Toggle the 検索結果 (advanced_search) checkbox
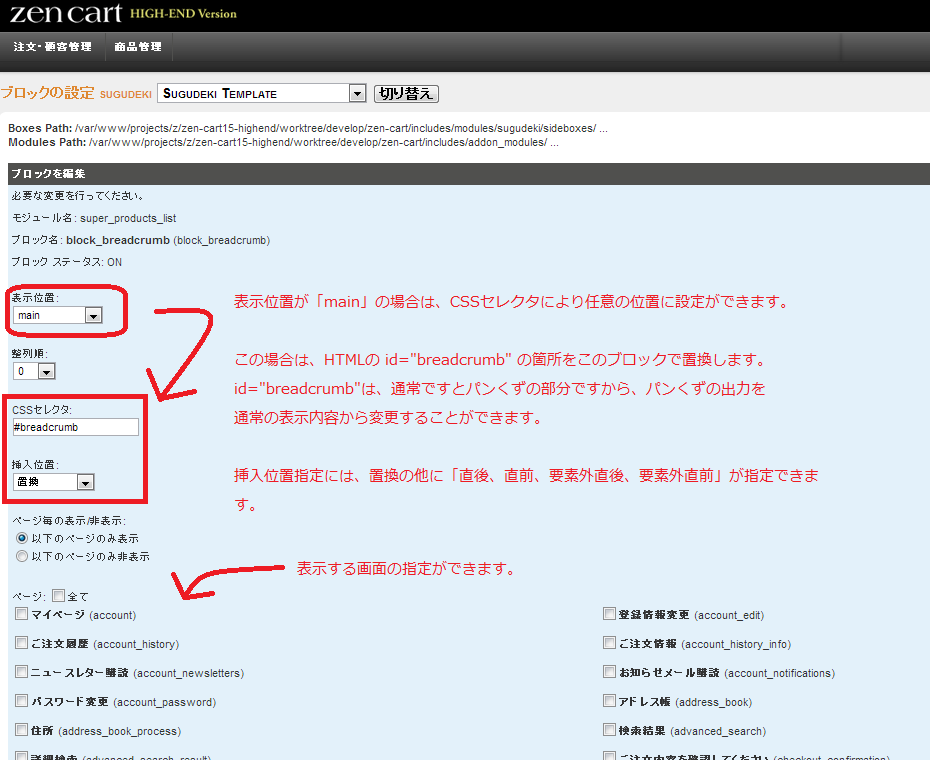Image resolution: width=930 pixels, height=760 pixels. (x=609, y=730)
